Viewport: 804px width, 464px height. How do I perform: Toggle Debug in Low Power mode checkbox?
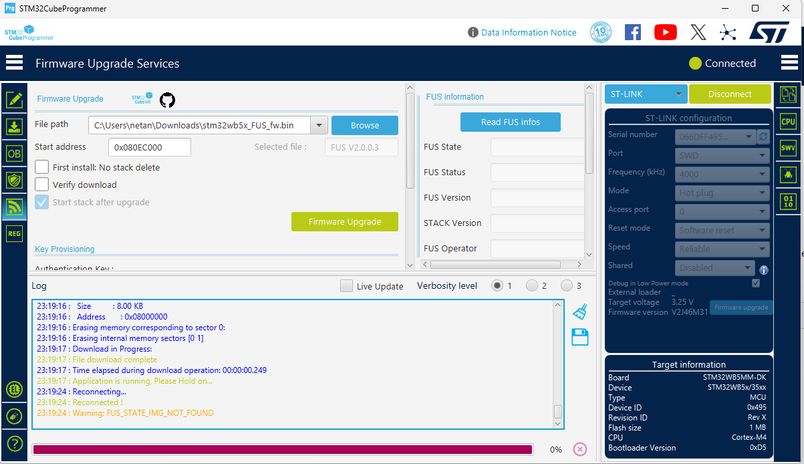[756, 283]
